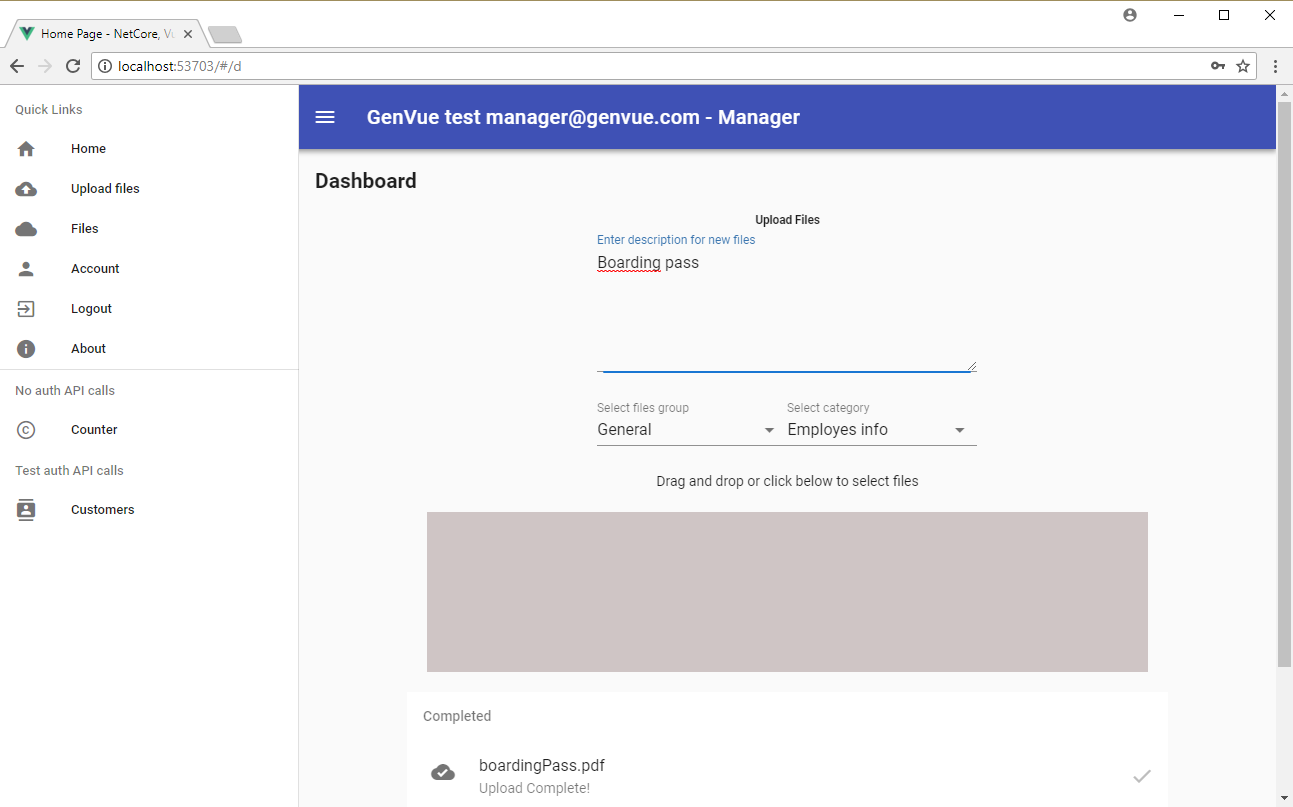The height and width of the screenshot is (807, 1293).
Task: View site information icon in the address bar
Action: pyautogui.click(x=106, y=66)
